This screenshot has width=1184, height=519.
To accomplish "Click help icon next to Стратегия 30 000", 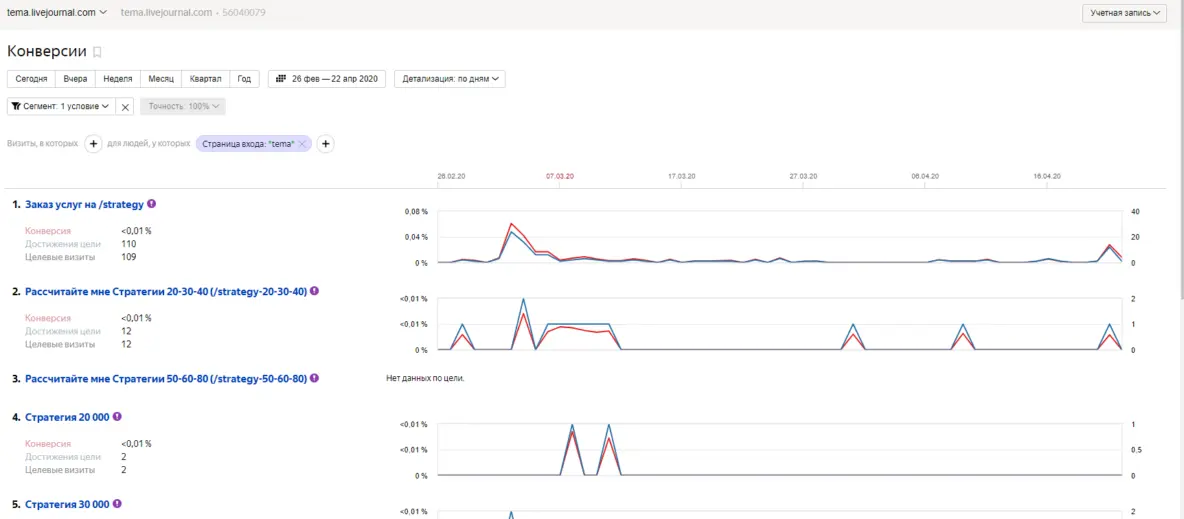I will [x=117, y=504].
